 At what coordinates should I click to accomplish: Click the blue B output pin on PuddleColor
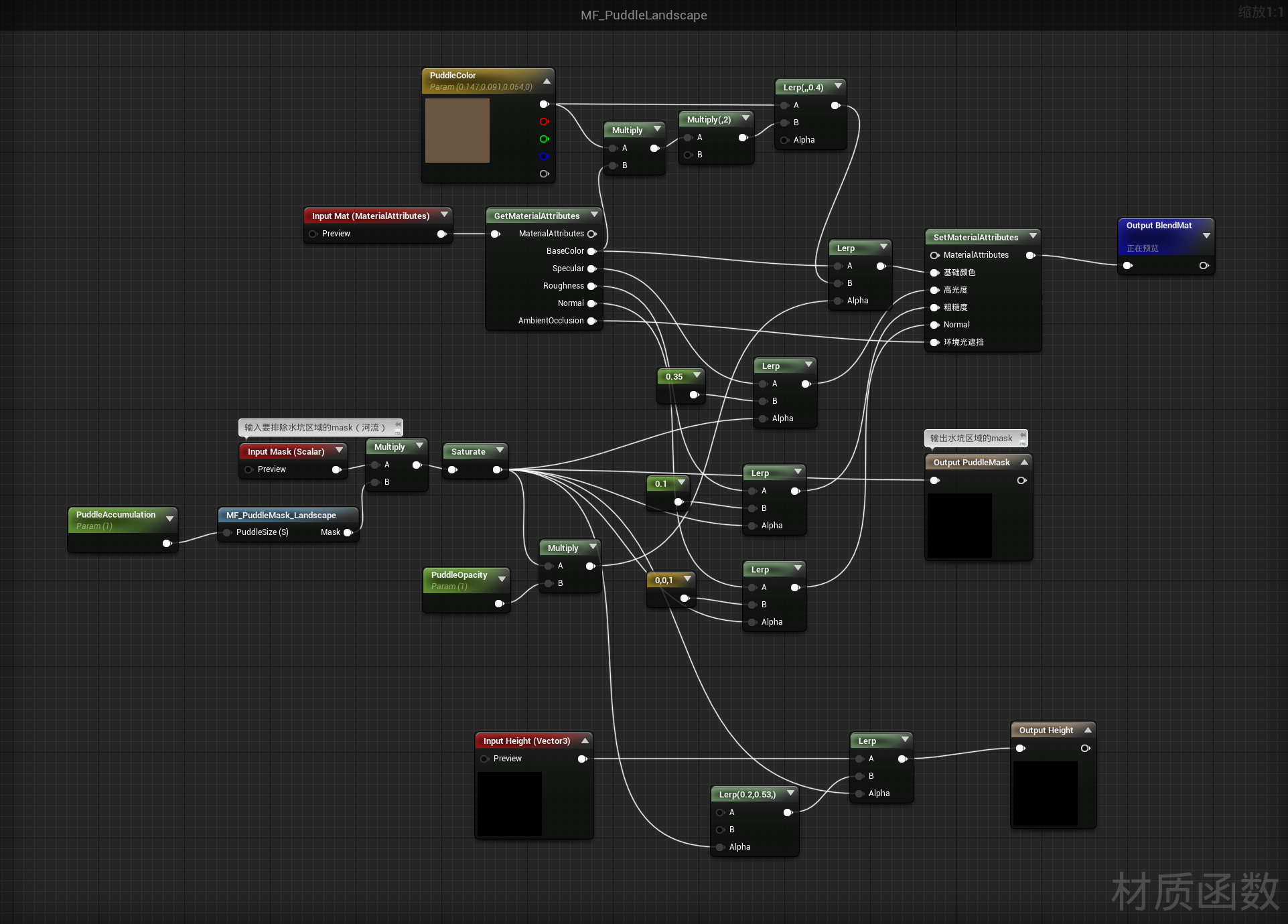pos(544,157)
